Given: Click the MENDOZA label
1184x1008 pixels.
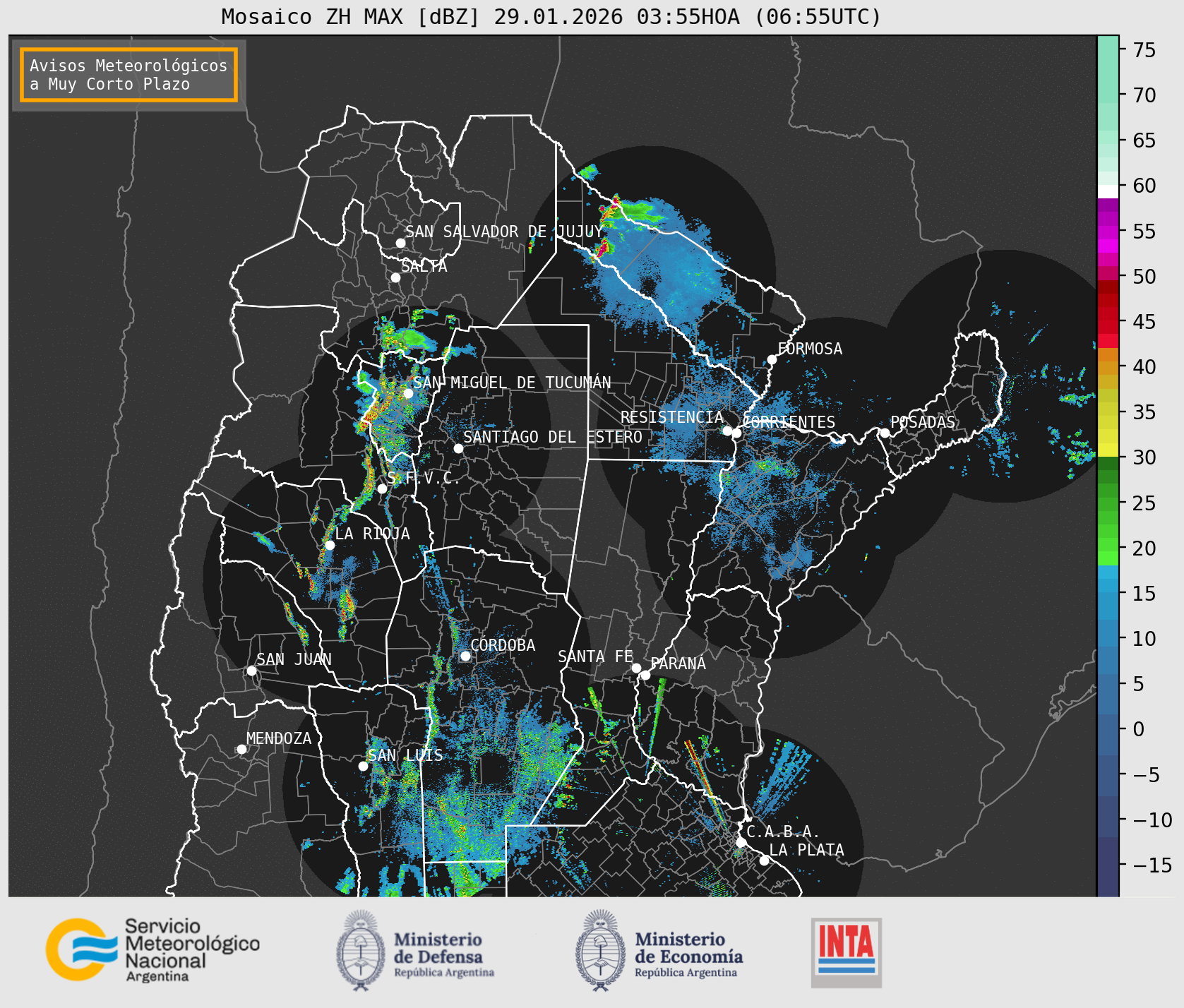Looking at the screenshot, I should click(x=279, y=738).
